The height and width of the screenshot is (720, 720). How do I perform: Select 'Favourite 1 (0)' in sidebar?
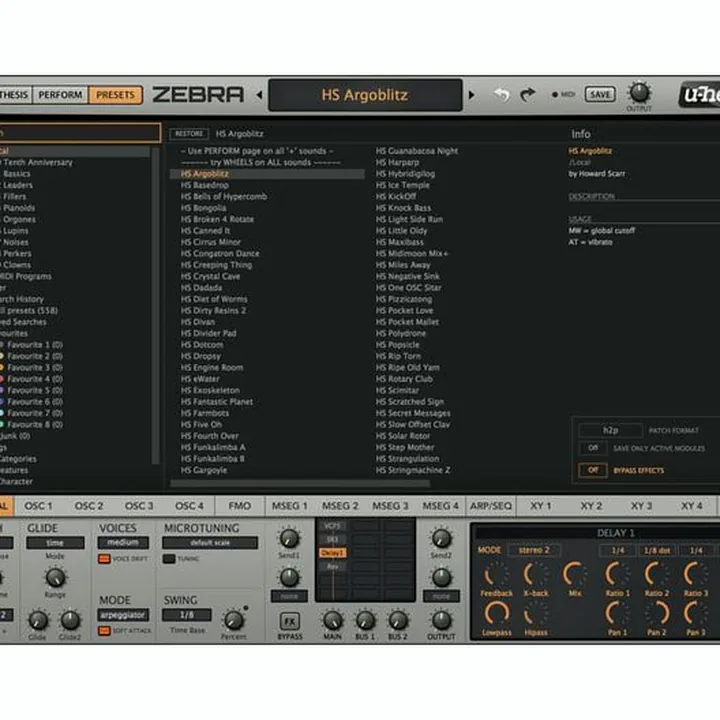click(x=35, y=345)
